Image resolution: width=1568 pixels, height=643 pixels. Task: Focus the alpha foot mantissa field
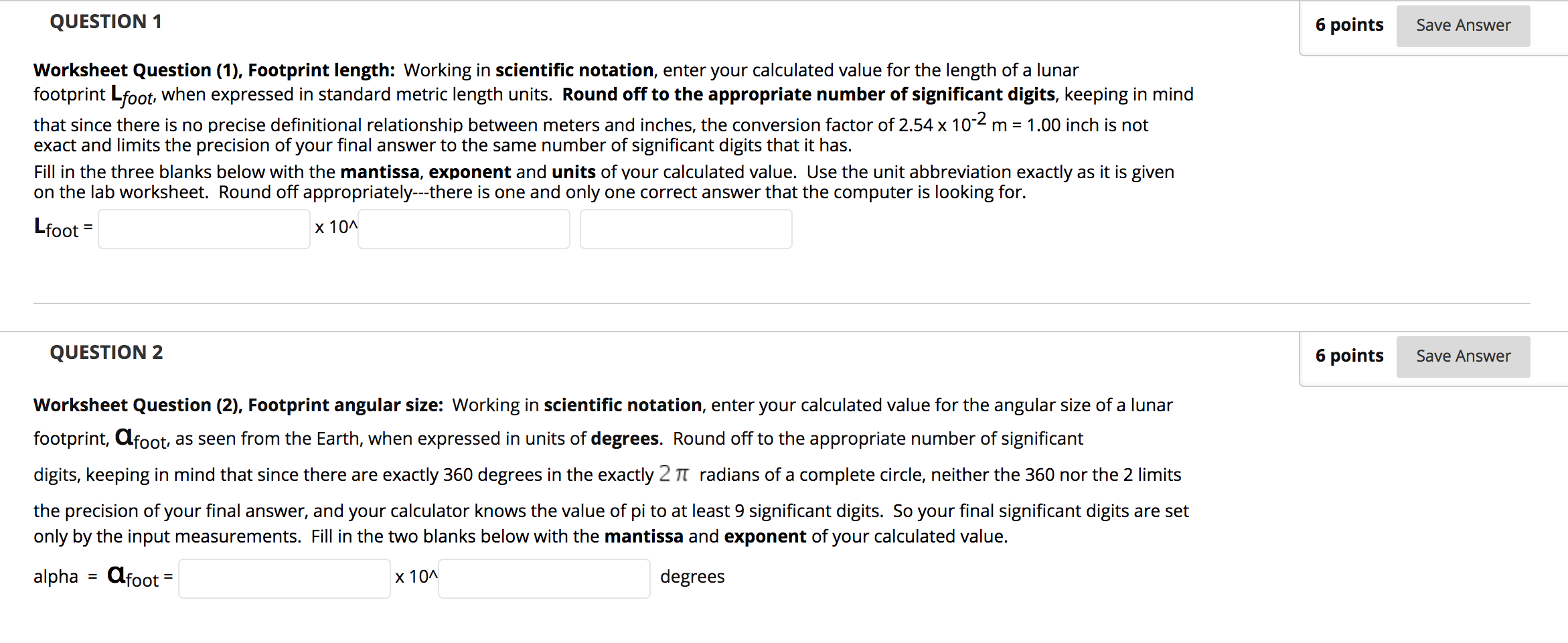click(285, 579)
